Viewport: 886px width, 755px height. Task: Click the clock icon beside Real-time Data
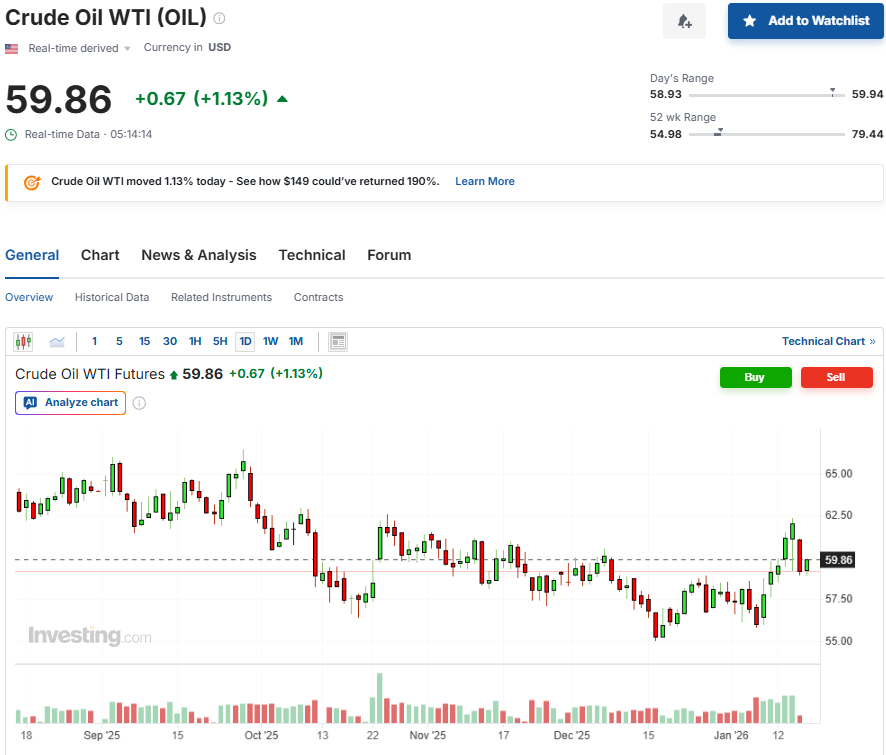11,134
